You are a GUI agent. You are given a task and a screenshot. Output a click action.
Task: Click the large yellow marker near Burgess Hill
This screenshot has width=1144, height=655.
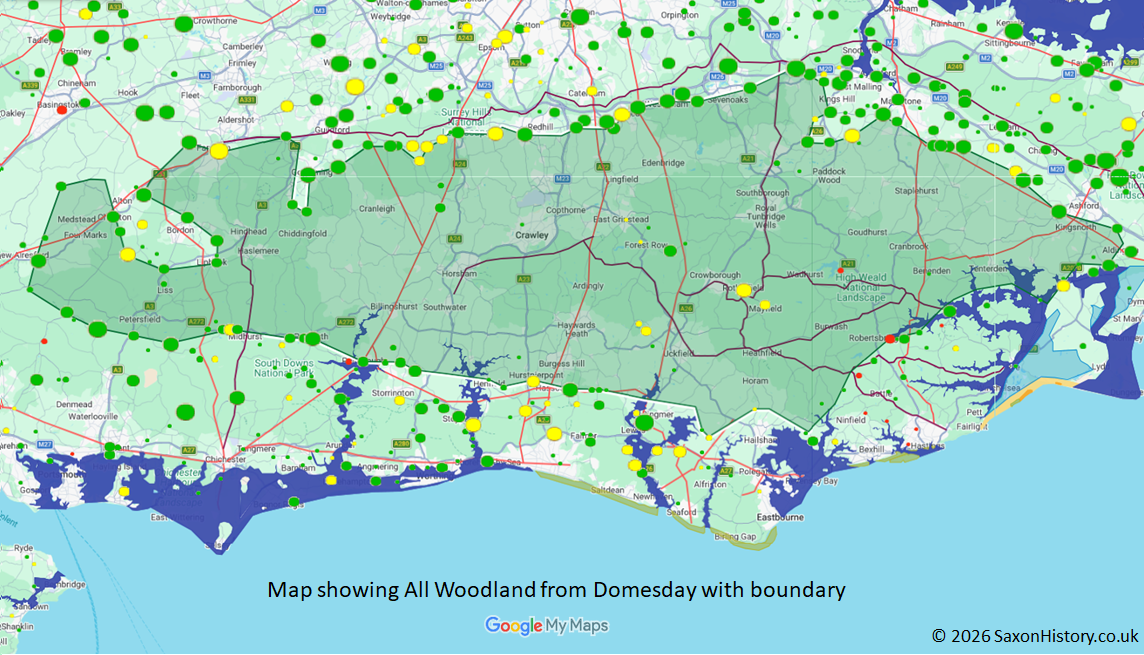tap(533, 381)
